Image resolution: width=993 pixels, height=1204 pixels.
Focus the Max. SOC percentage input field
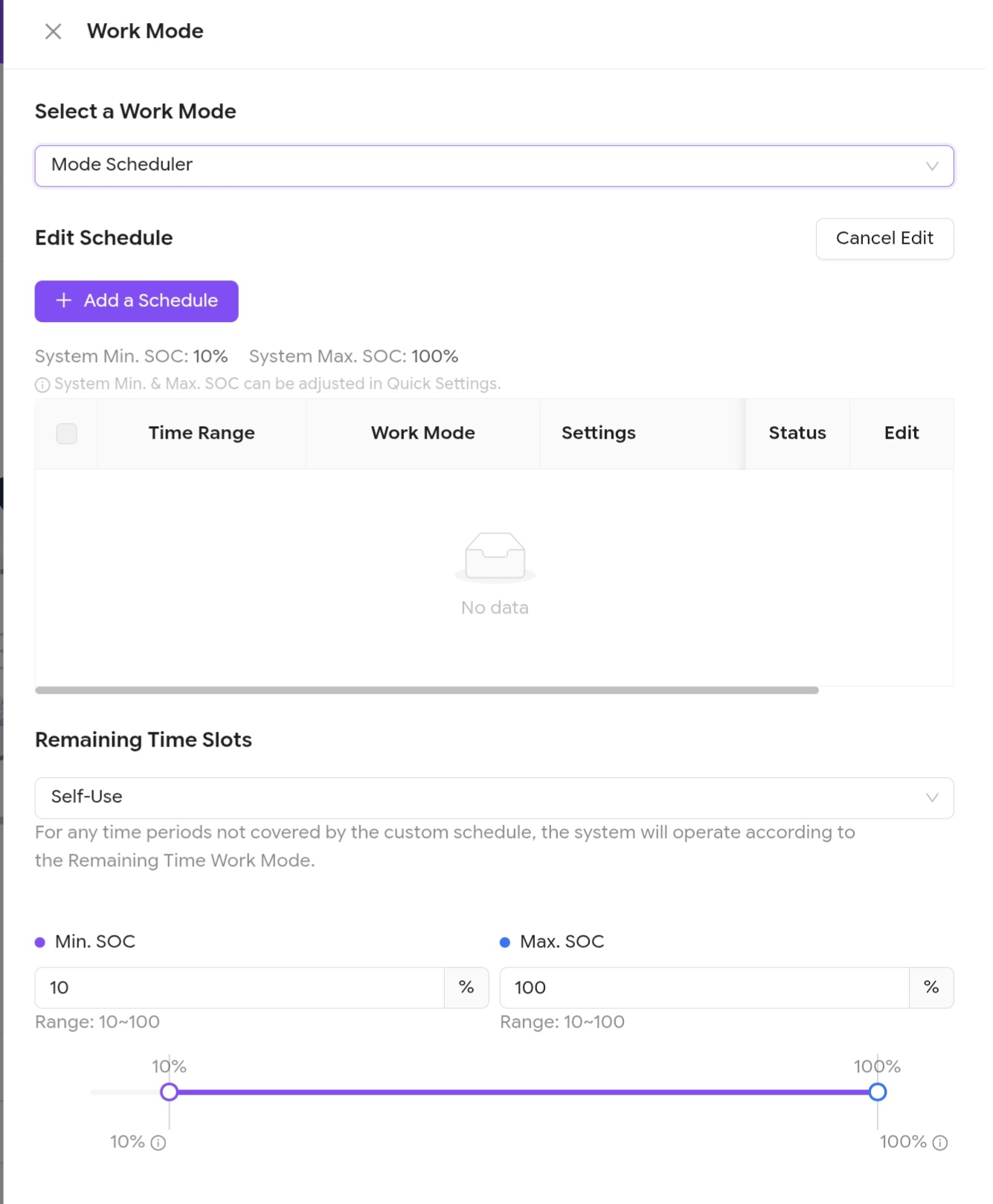pos(704,988)
